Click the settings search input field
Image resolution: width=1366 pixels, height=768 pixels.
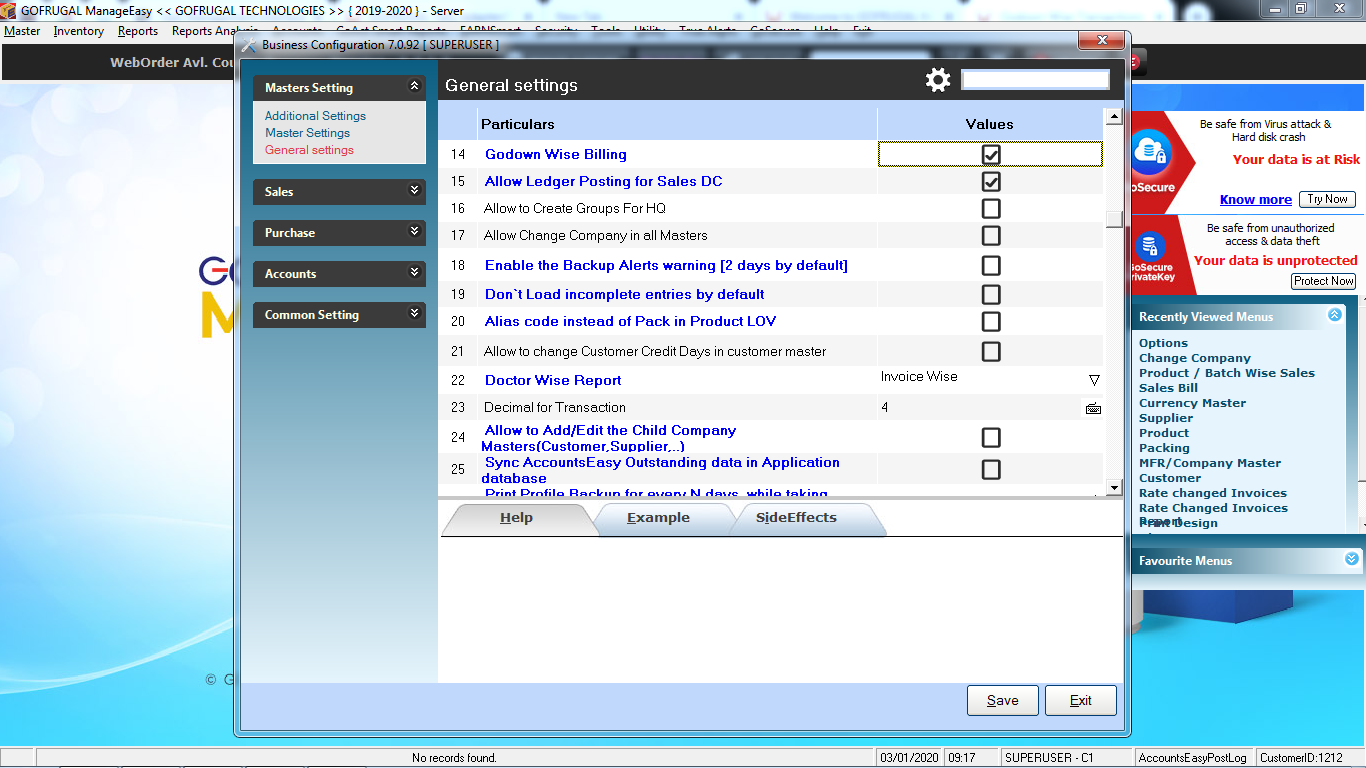(x=1035, y=80)
